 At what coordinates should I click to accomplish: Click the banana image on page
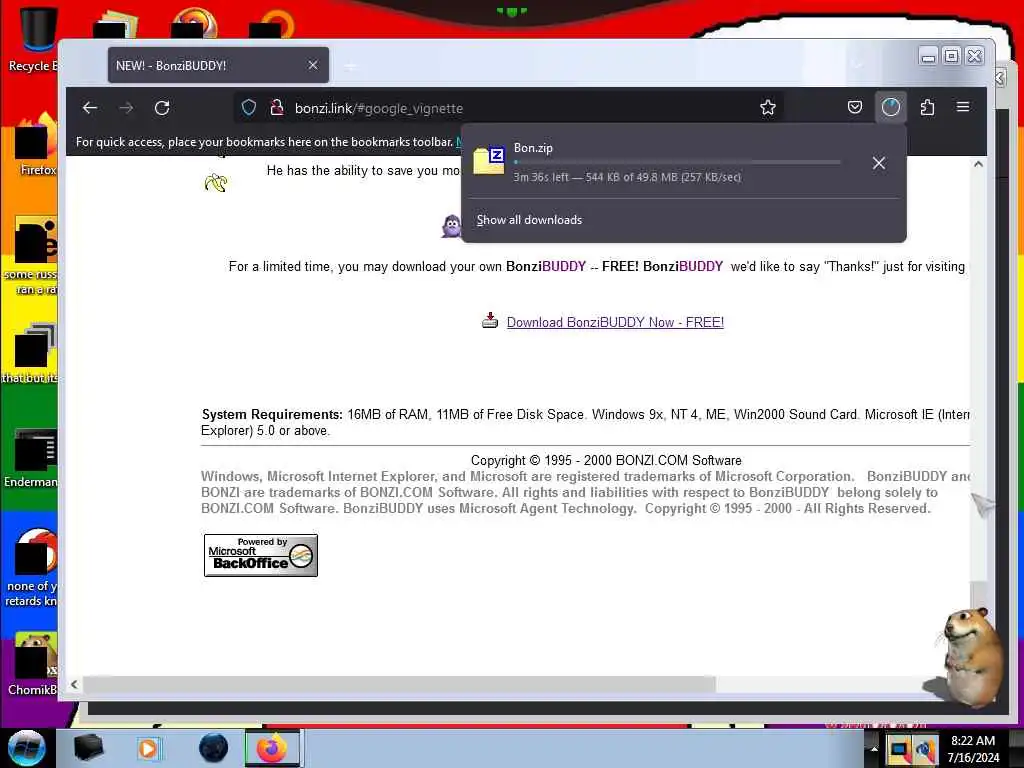click(216, 183)
